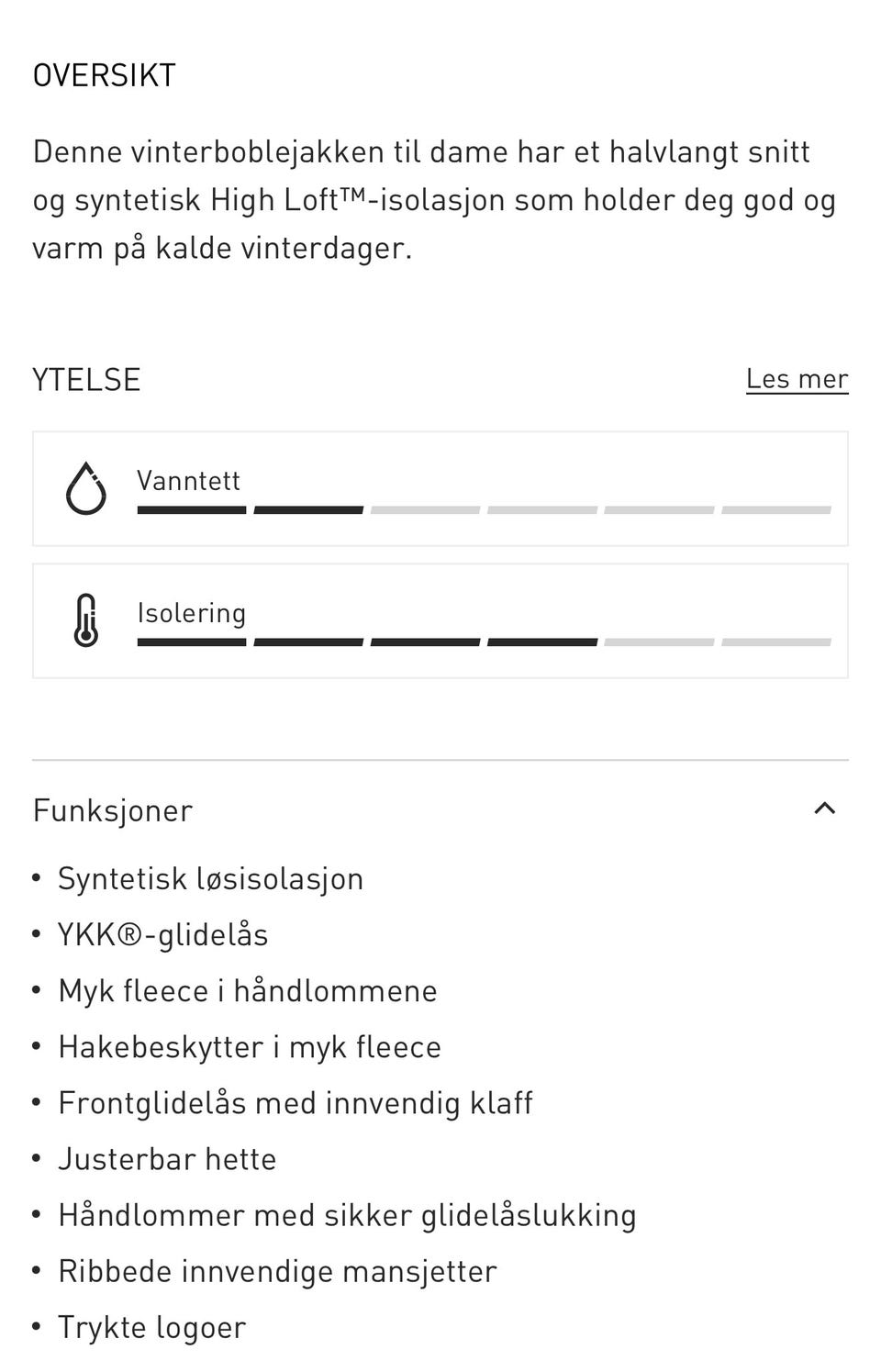Click the Isolering rating bar
The height and width of the screenshot is (1372, 881).
pos(484,642)
